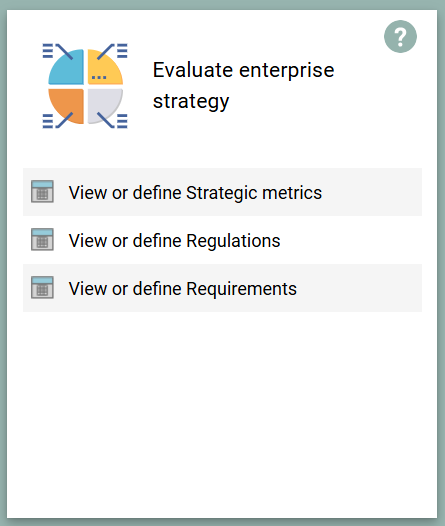Click the top-left callout lines on chart icon

click(x=57, y=51)
